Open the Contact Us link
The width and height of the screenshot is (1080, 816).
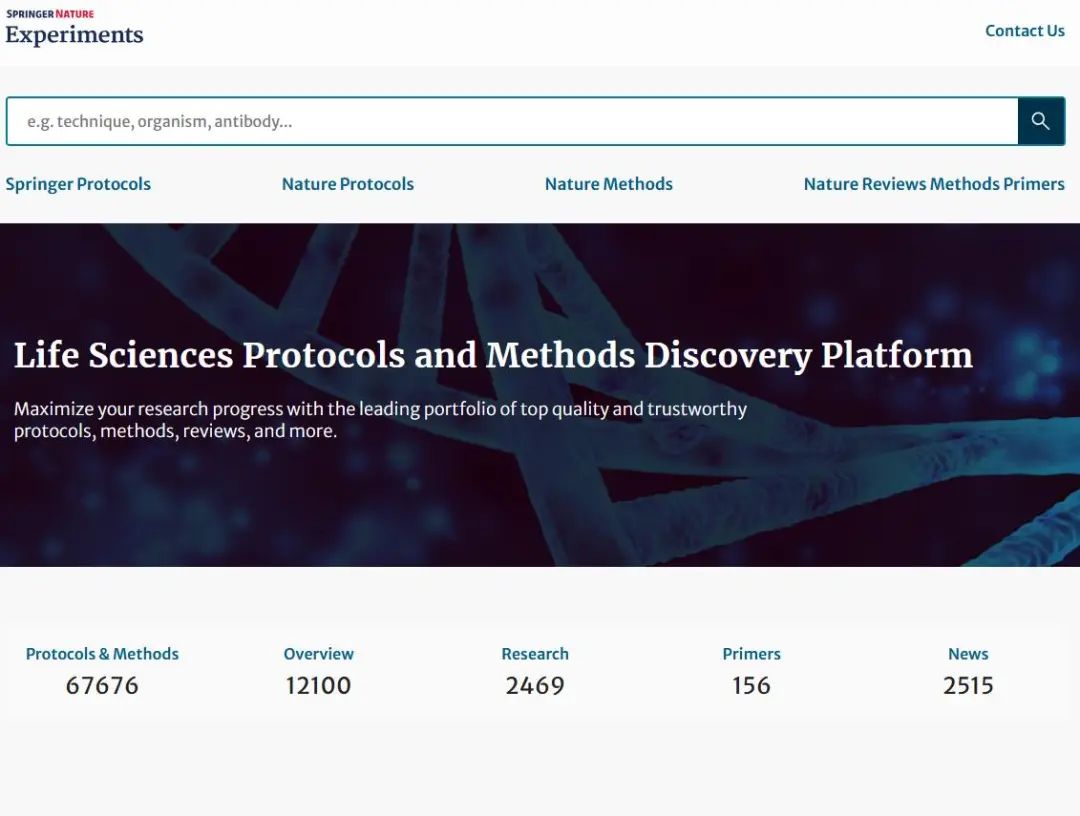[x=1024, y=31]
